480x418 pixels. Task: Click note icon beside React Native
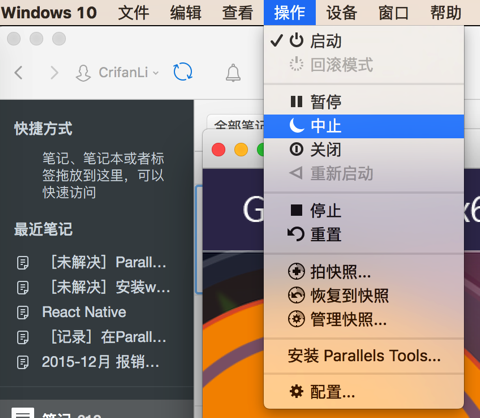coord(22,313)
